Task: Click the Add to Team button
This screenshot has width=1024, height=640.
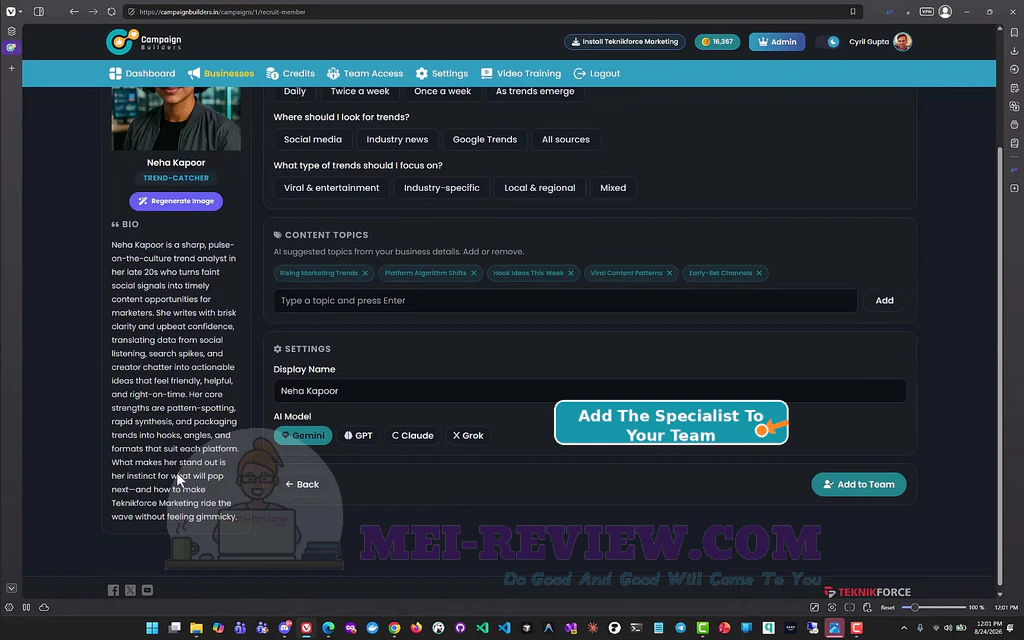Action: coord(859,485)
